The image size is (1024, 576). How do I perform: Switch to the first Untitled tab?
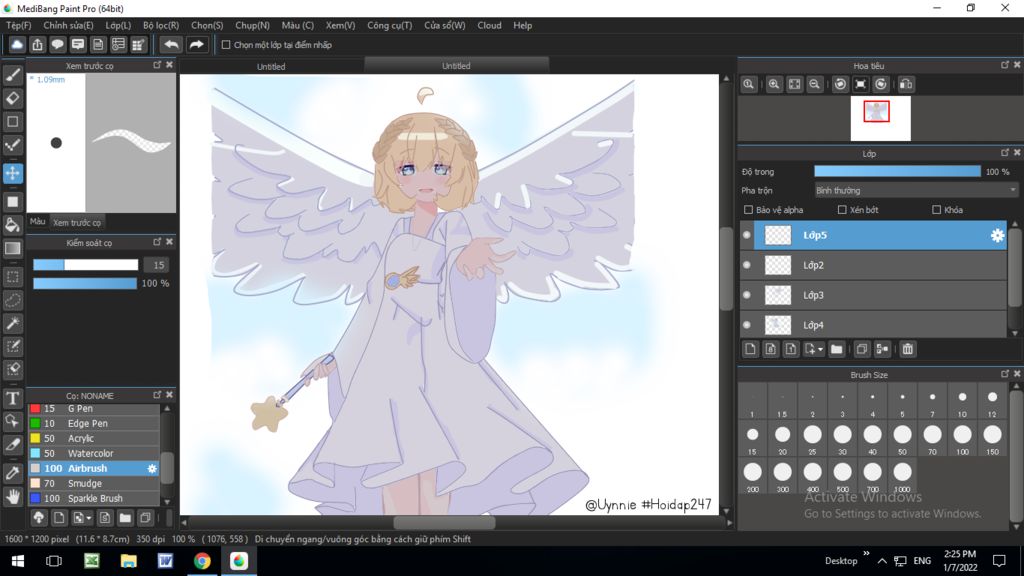coord(271,67)
